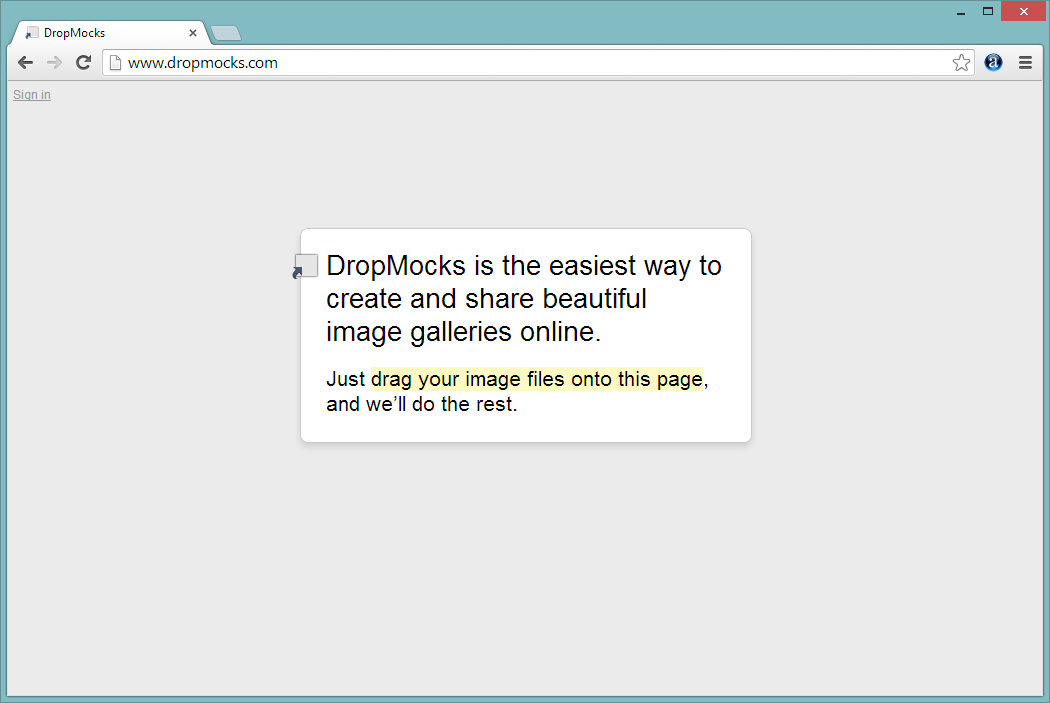Close the DropMocks tab
Image resolution: width=1050 pixels, height=703 pixels.
tap(193, 33)
